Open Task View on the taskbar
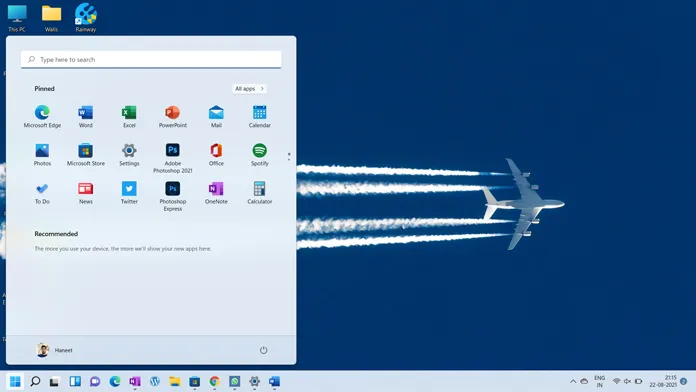The width and height of the screenshot is (696, 392). [x=55, y=381]
